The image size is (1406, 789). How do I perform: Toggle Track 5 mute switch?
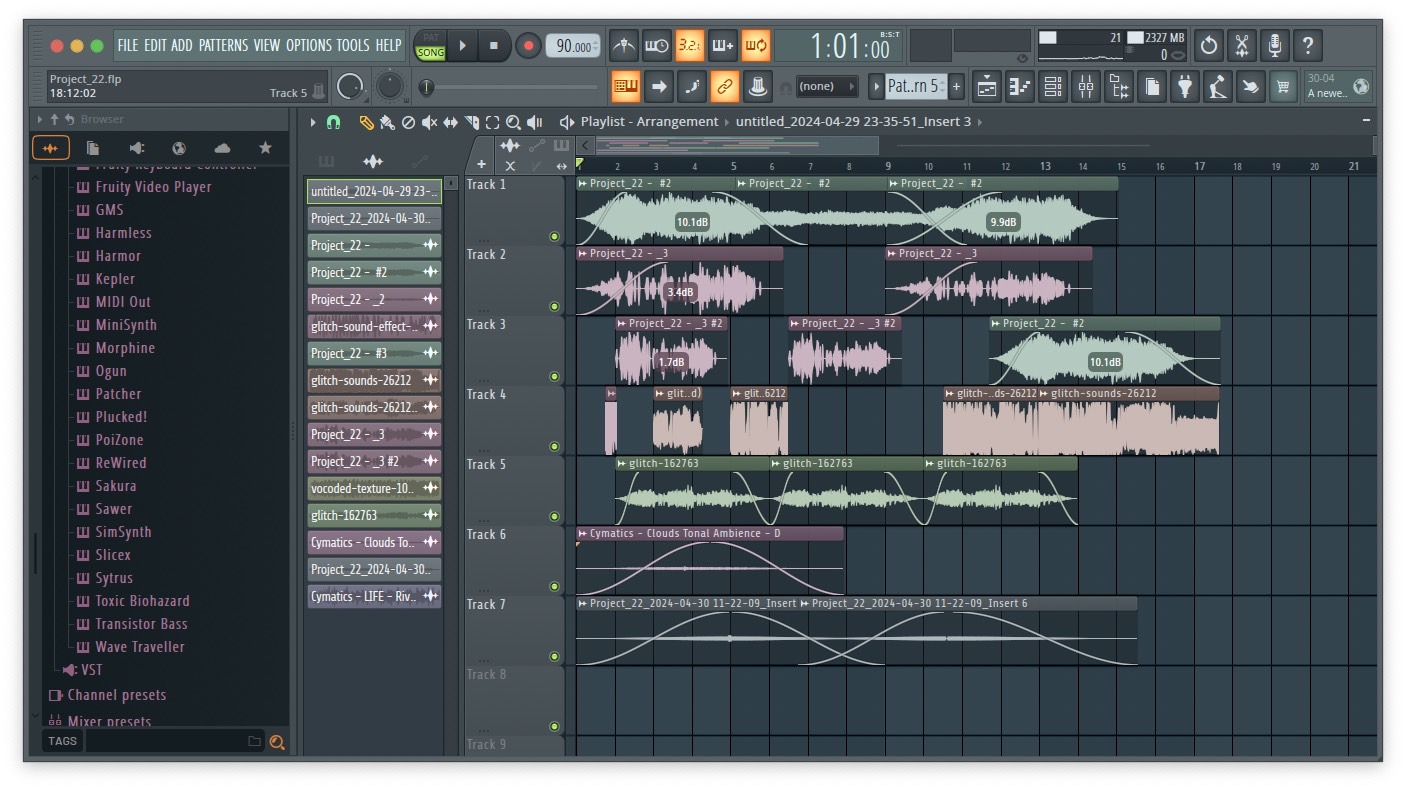click(x=554, y=517)
